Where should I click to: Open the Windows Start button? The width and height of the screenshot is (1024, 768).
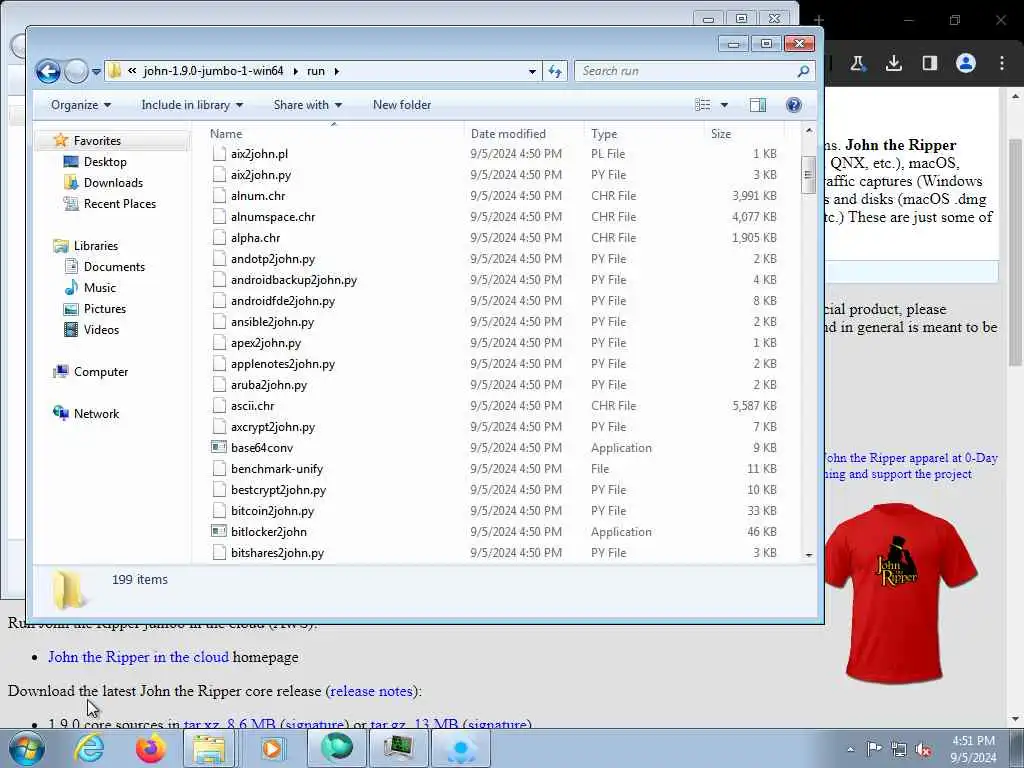coord(27,749)
